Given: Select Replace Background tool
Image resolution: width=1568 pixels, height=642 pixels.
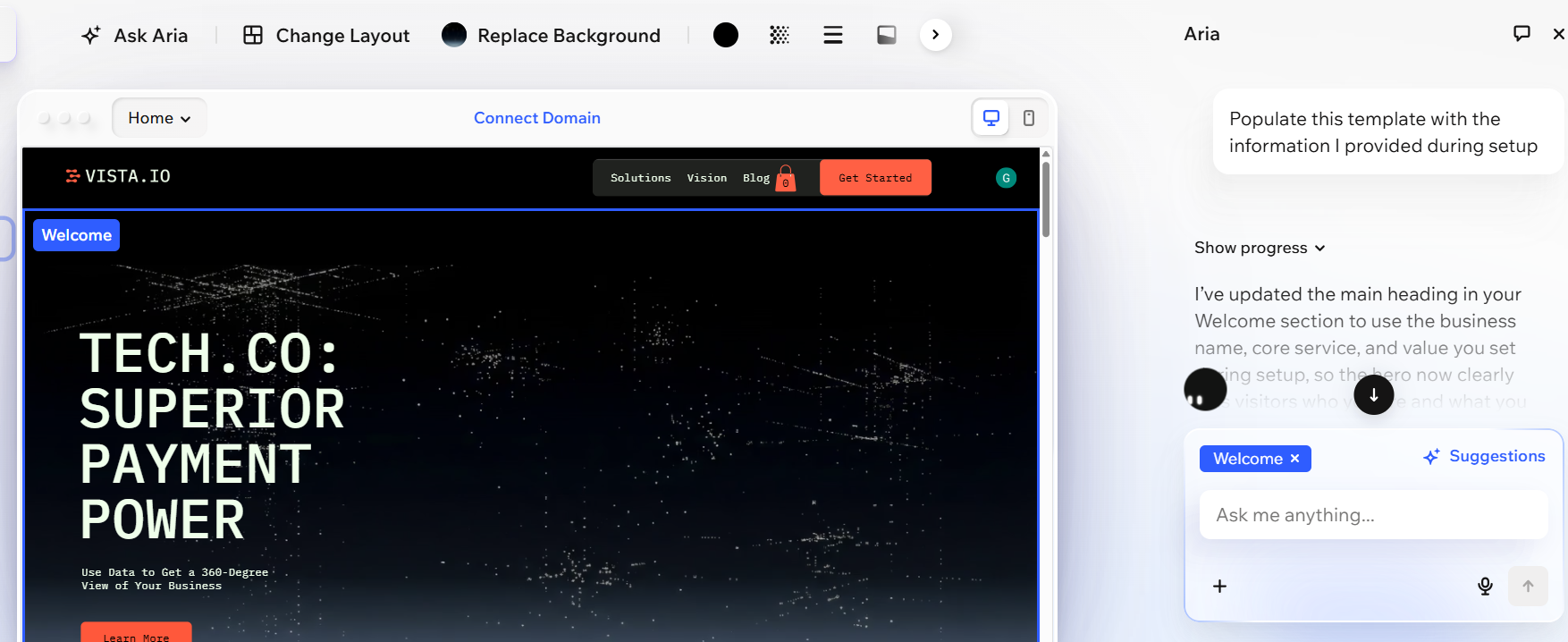Looking at the screenshot, I should 552,36.
